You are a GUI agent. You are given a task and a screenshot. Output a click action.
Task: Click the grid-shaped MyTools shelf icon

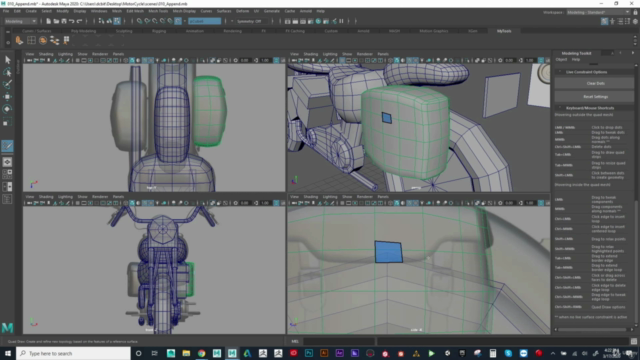(x=31, y=40)
